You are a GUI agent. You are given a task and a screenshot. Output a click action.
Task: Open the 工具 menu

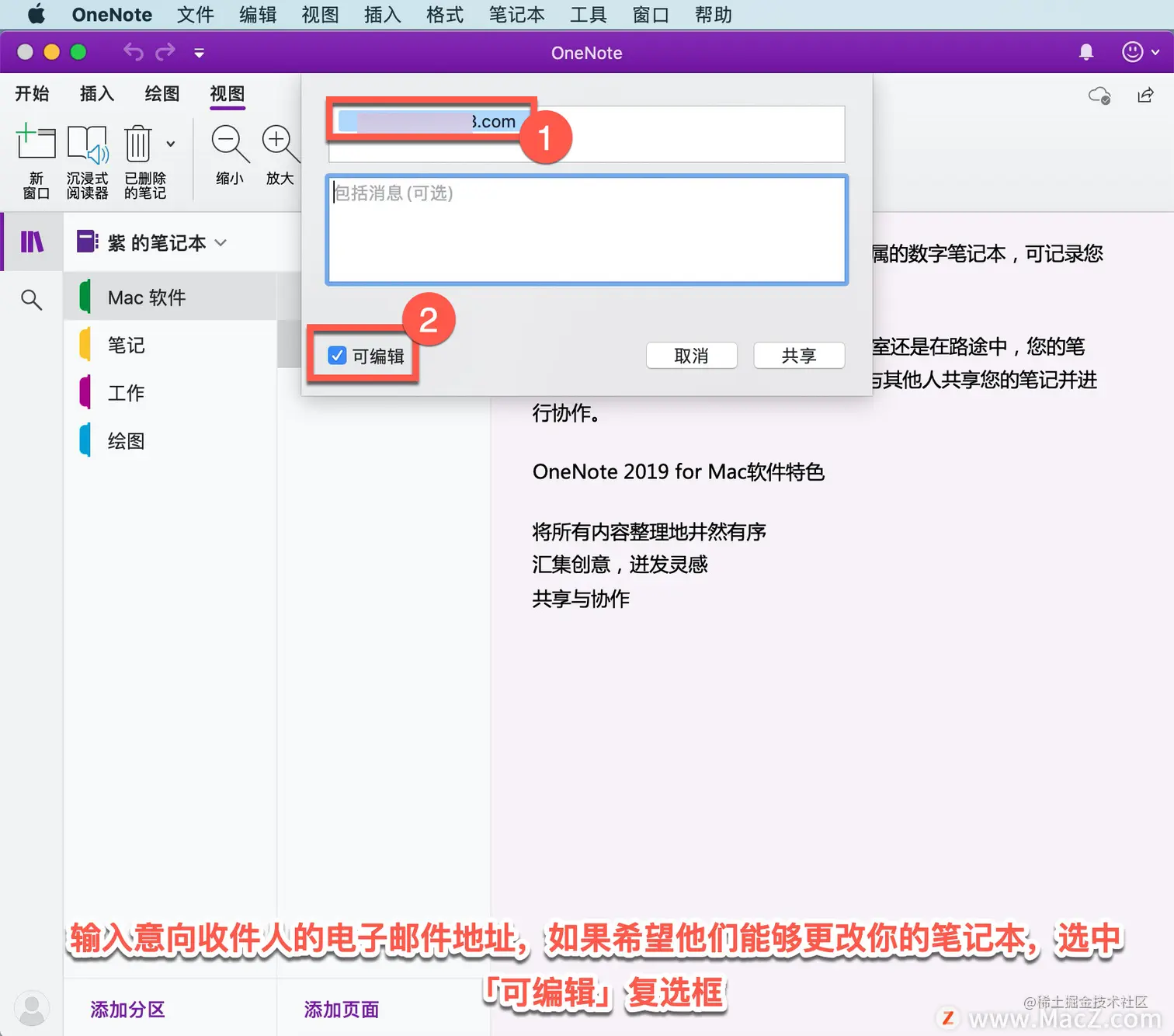click(x=589, y=15)
